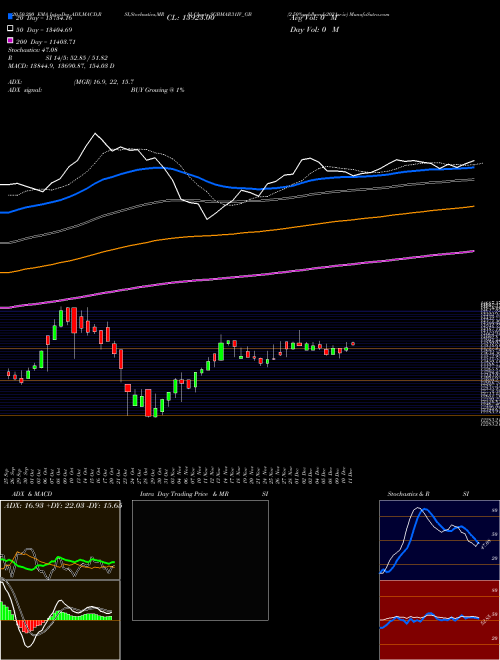Click the 'Stochastics: 47.08' value
The height and width of the screenshot is (660, 500).
[x=32, y=50]
